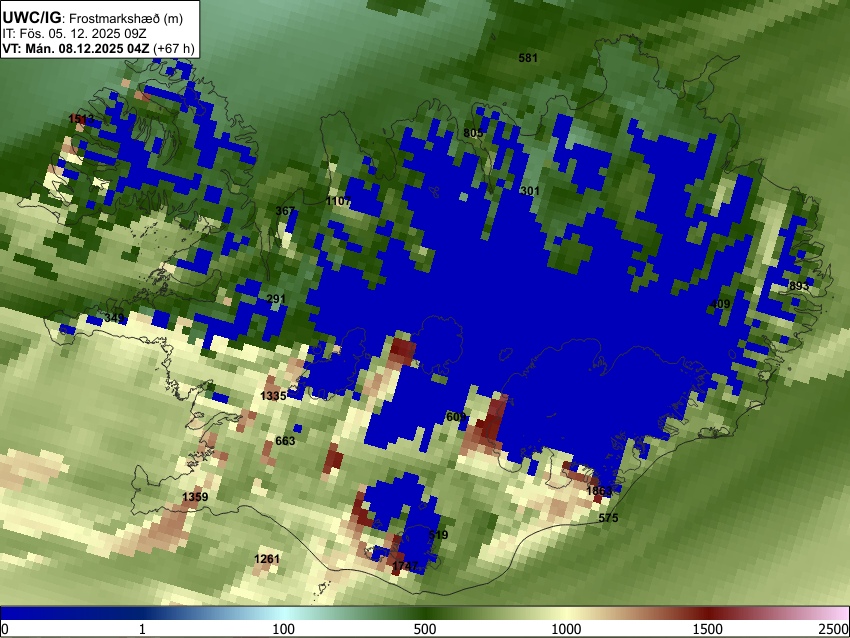
Task: Click the map value 1335
Action: 273,396
